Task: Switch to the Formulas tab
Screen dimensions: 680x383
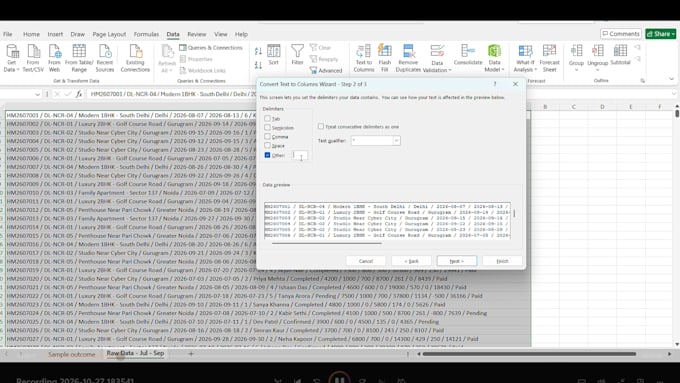Action: click(x=146, y=34)
